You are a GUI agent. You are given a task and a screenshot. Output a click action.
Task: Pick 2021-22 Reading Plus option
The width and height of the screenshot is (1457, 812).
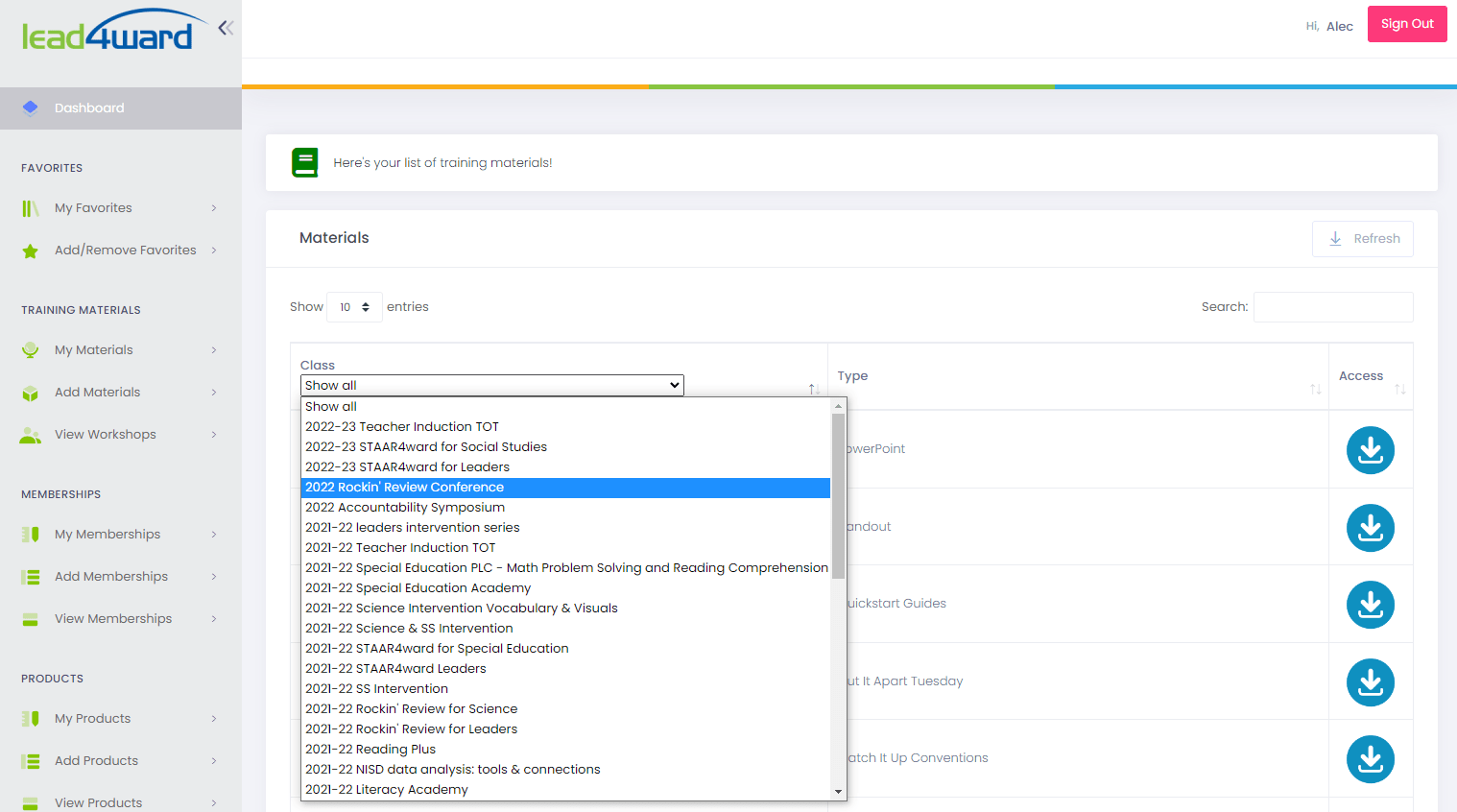pyautogui.click(x=565, y=750)
